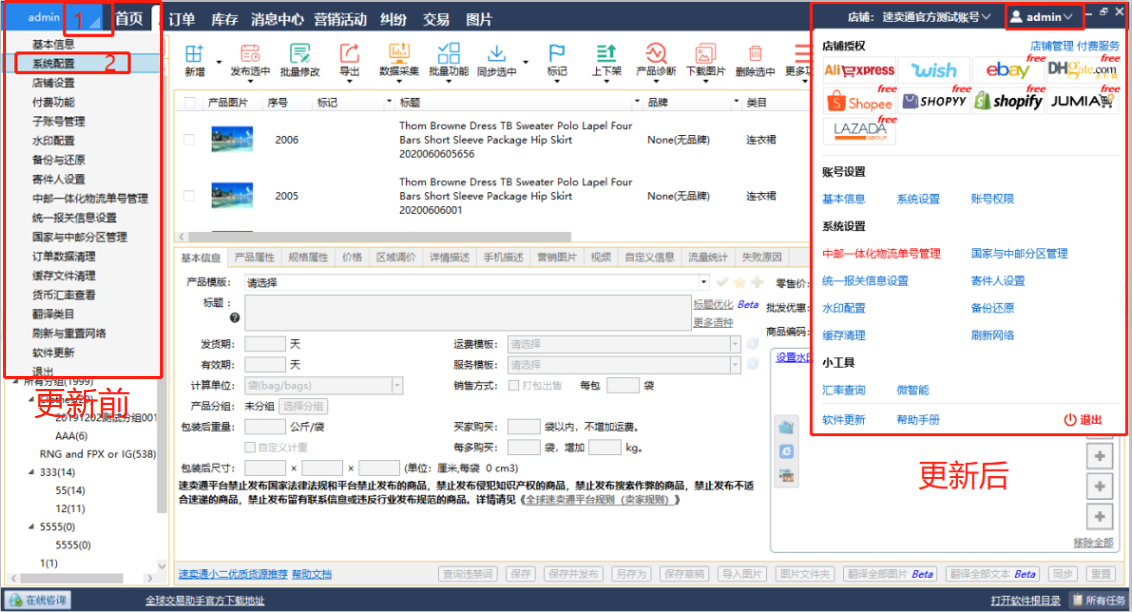Click the 发布选中 (Publish selected) icon
The height and width of the screenshot is (612, 1132).
click(x=250, y=53)
